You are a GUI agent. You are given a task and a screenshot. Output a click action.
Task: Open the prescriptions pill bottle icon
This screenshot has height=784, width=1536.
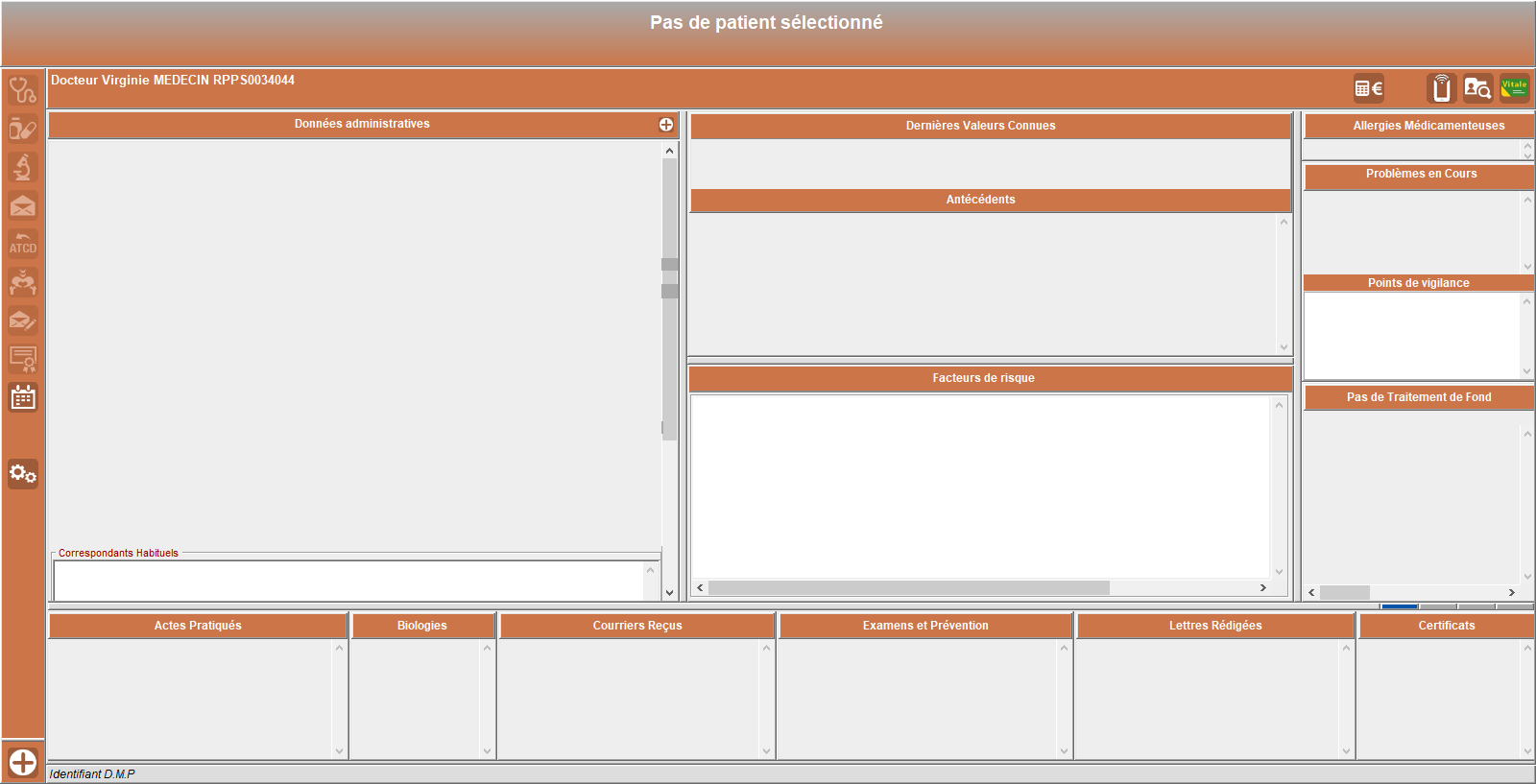23,129
